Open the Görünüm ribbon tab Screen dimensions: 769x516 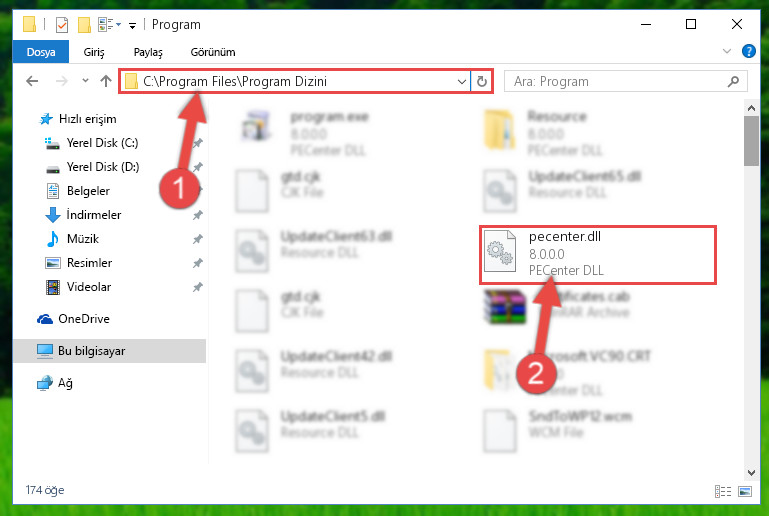point(213,52)
